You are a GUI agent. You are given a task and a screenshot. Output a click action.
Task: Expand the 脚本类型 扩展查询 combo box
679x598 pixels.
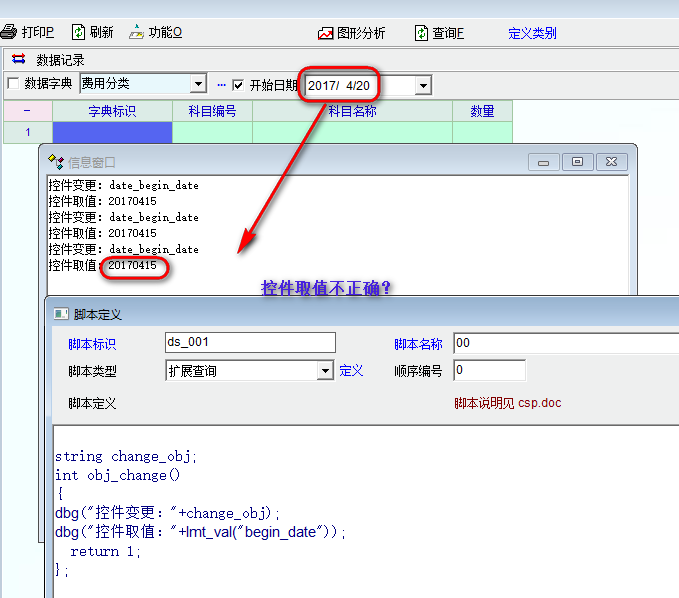[x=325, y=371]
